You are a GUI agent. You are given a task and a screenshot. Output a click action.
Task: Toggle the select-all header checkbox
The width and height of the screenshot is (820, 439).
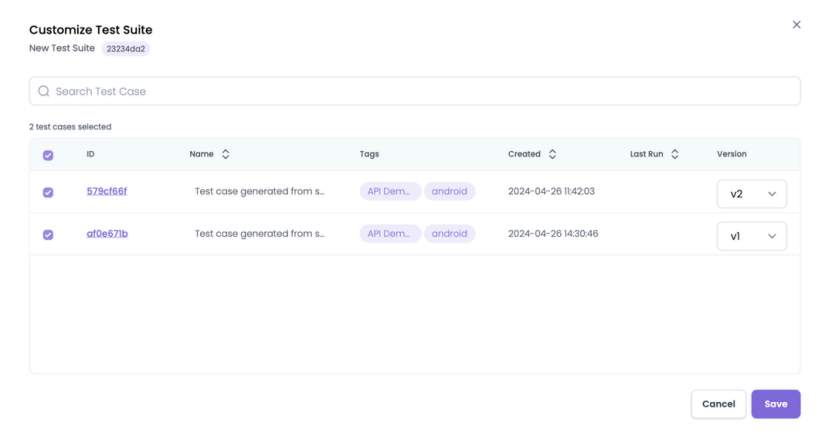(x=48, y=155)
